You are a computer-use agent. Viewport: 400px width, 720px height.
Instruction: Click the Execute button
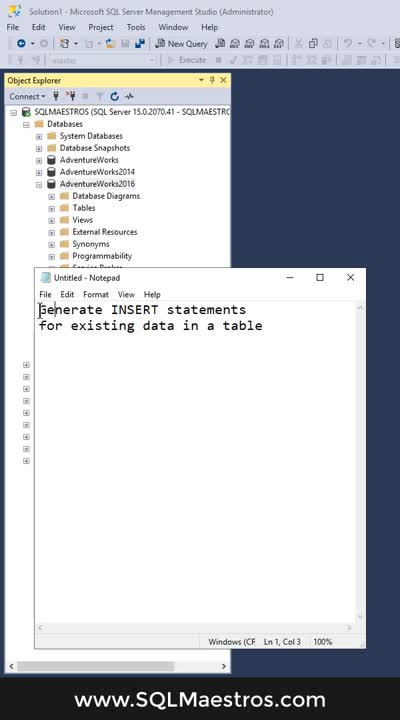[x=188, y=60]
